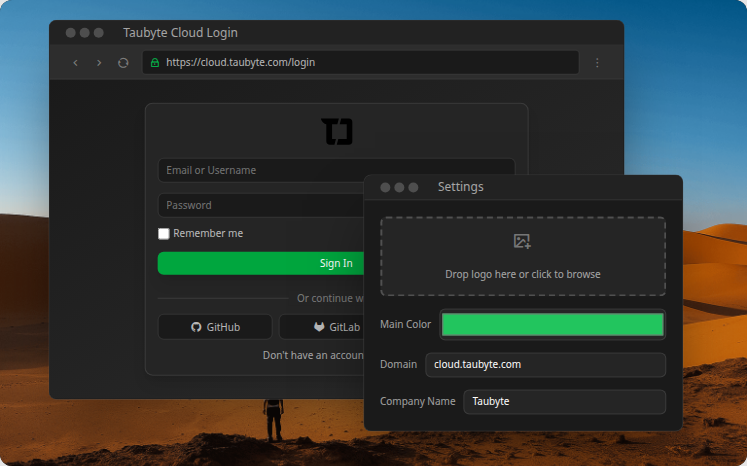Click first window dot of Settings window
This screenshot has height=466, width=747.
click(x=385, y=187)
